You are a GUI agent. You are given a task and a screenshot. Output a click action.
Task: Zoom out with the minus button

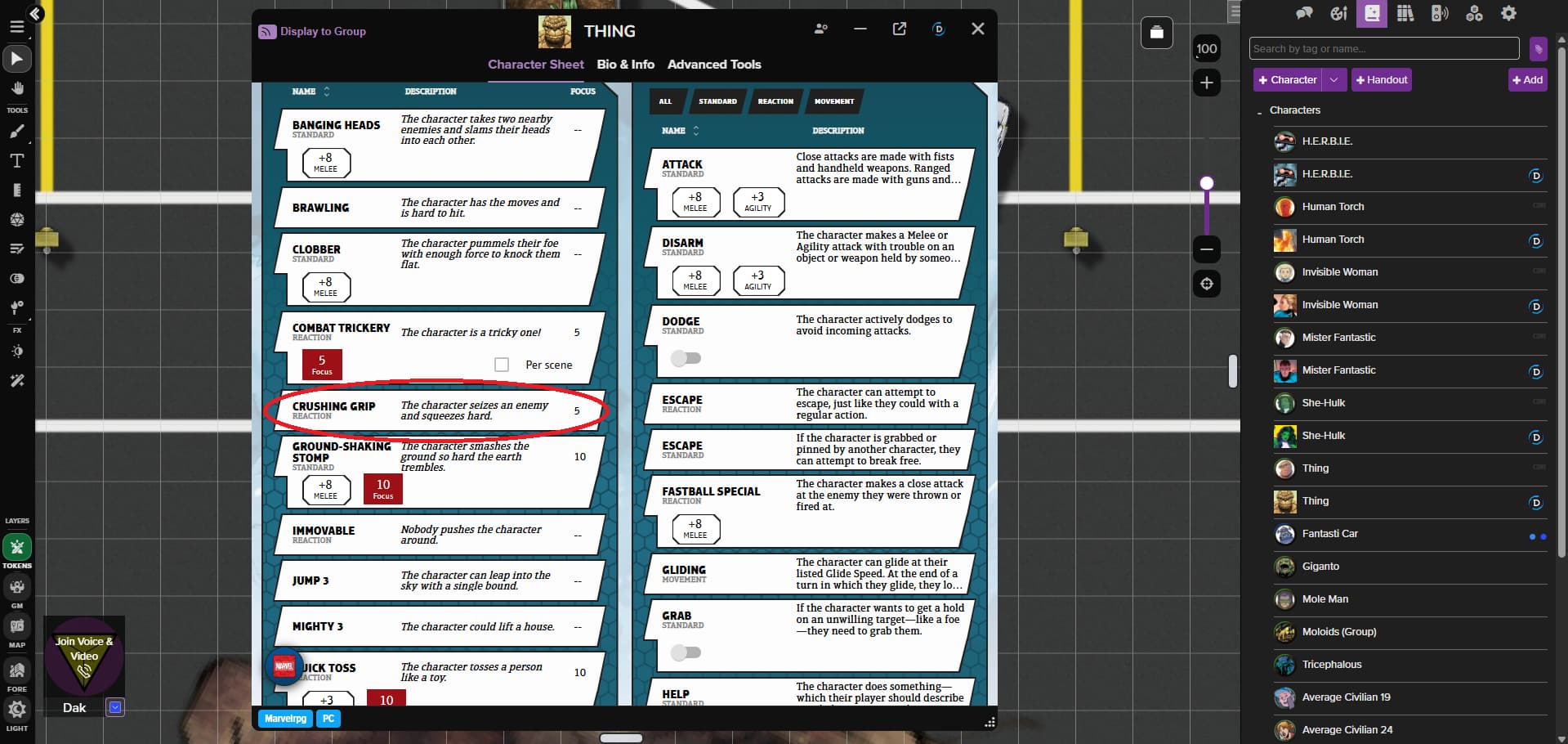coord(1206,249)
